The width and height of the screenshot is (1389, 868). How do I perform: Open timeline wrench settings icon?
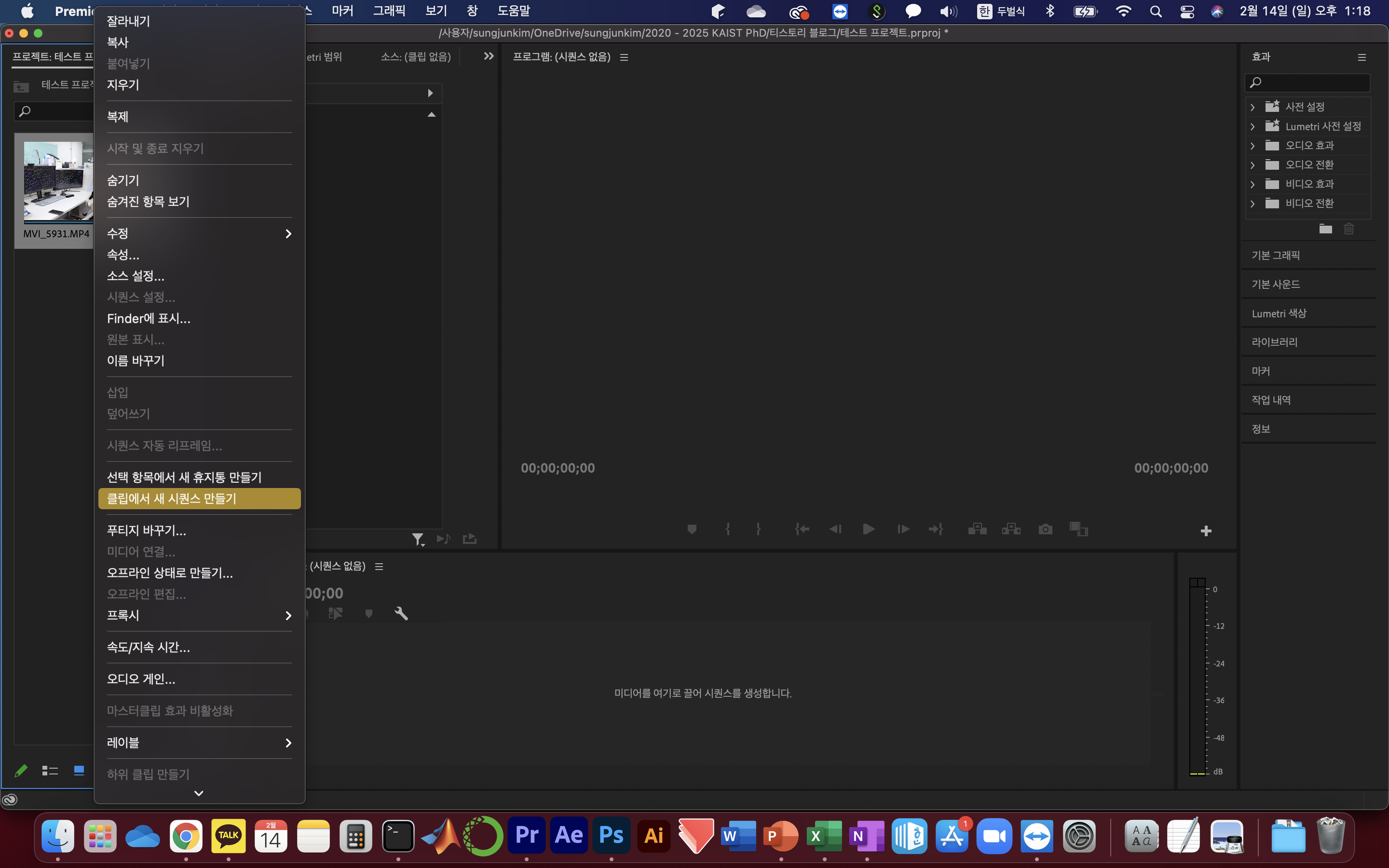pyautogui.click(x=401, y=614)
